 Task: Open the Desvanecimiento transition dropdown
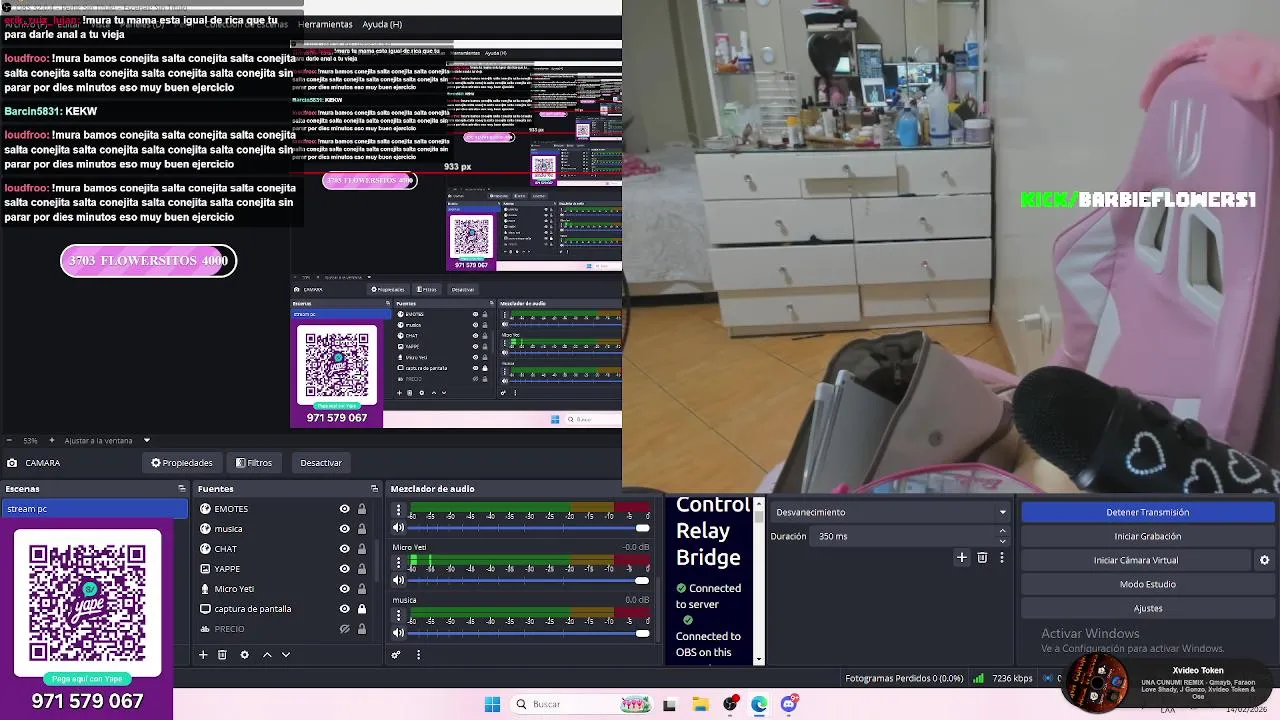click(890, 512)
